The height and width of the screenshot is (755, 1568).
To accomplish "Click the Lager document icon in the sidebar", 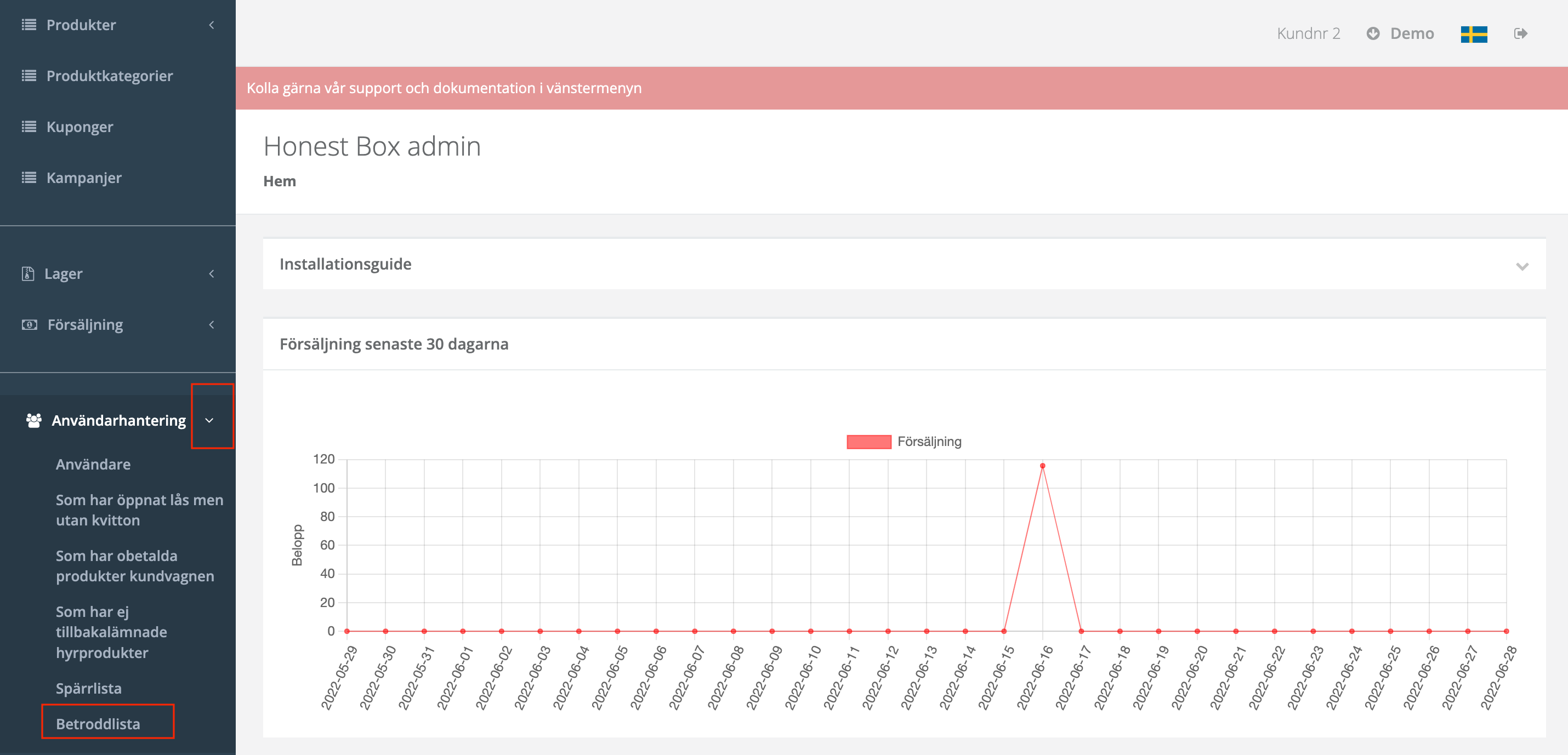I will (28, 274).
